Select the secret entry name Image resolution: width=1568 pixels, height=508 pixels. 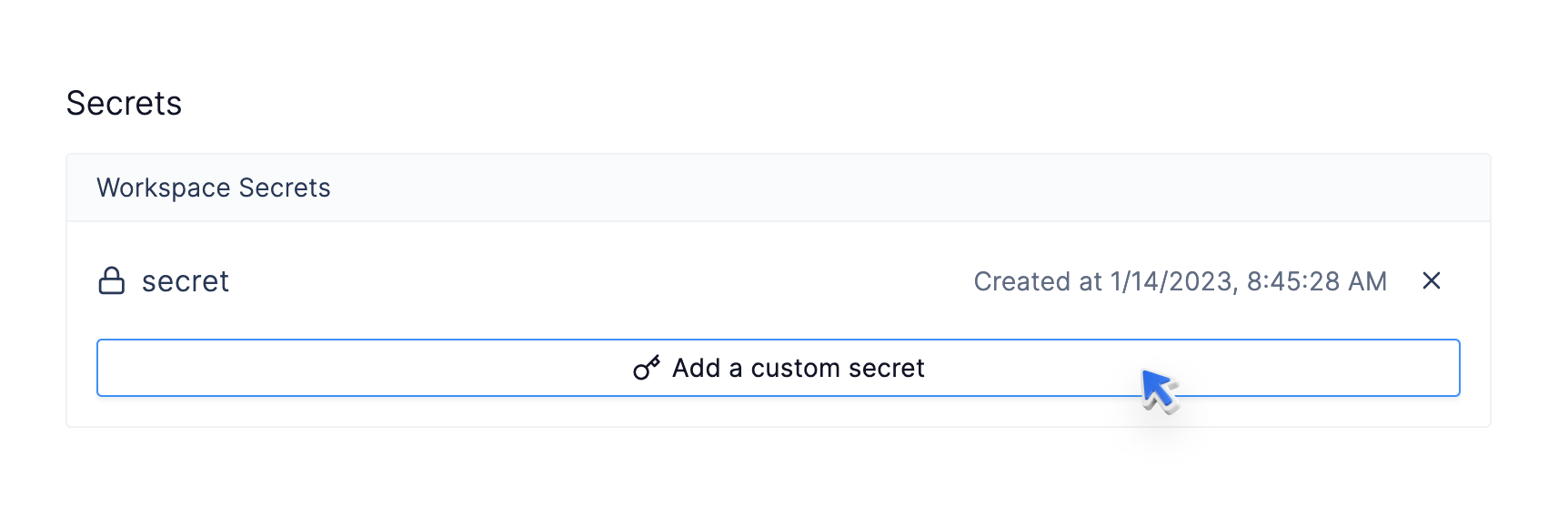pos(185,281)
